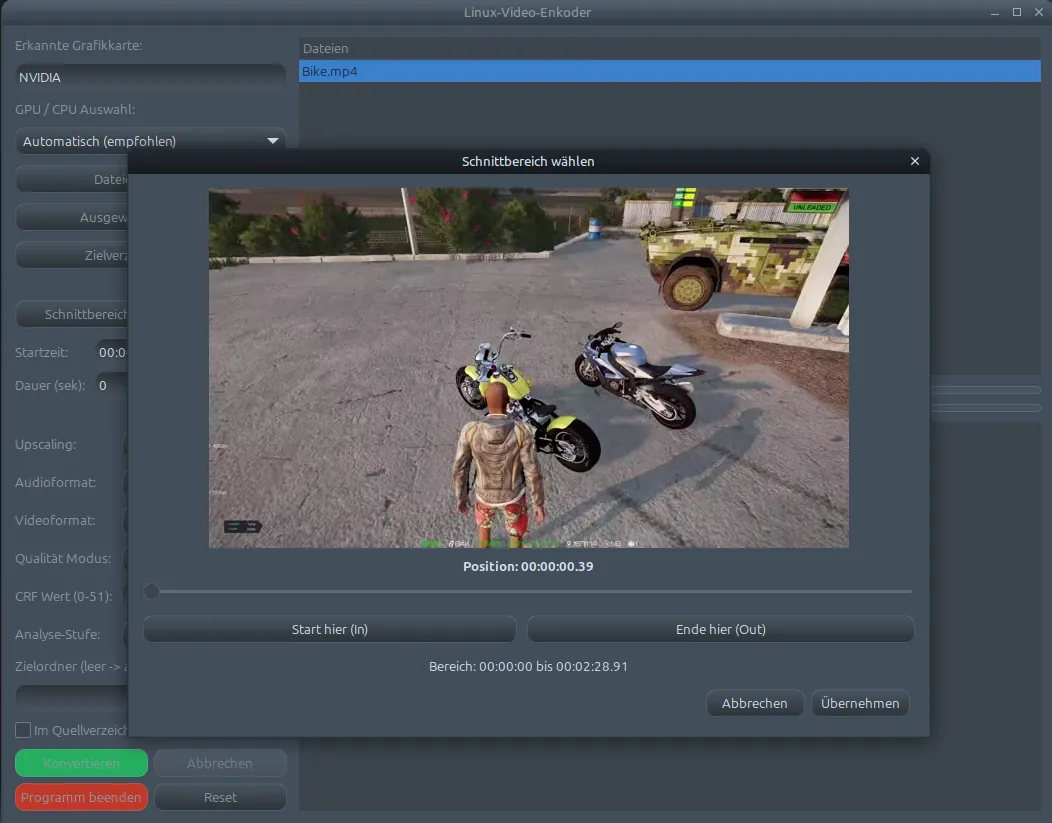
Task: Click Start hier (In) button
Action: pos(329,629)
